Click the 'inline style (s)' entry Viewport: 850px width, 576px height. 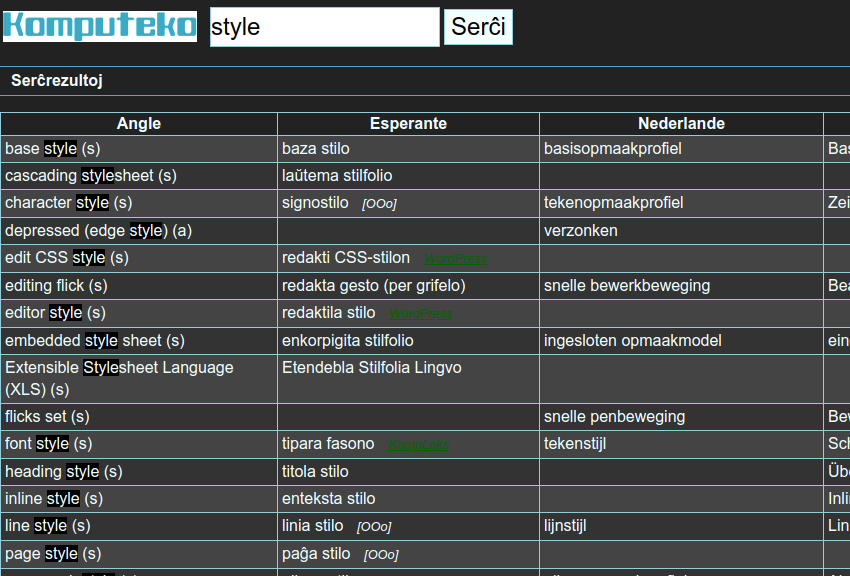pyautogui.click(x=54, y=499)
